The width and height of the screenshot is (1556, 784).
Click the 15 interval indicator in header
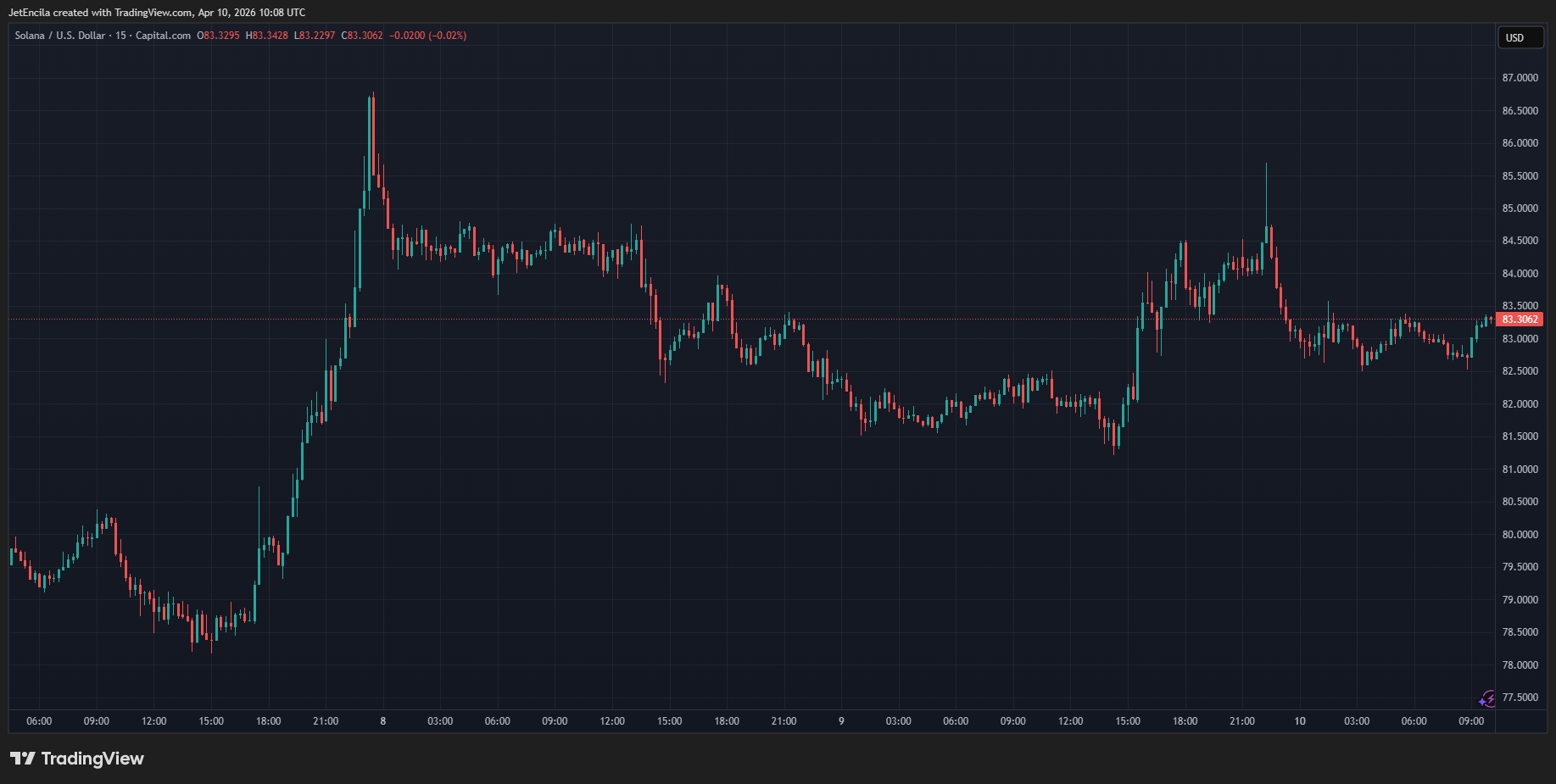click(120, 36)
